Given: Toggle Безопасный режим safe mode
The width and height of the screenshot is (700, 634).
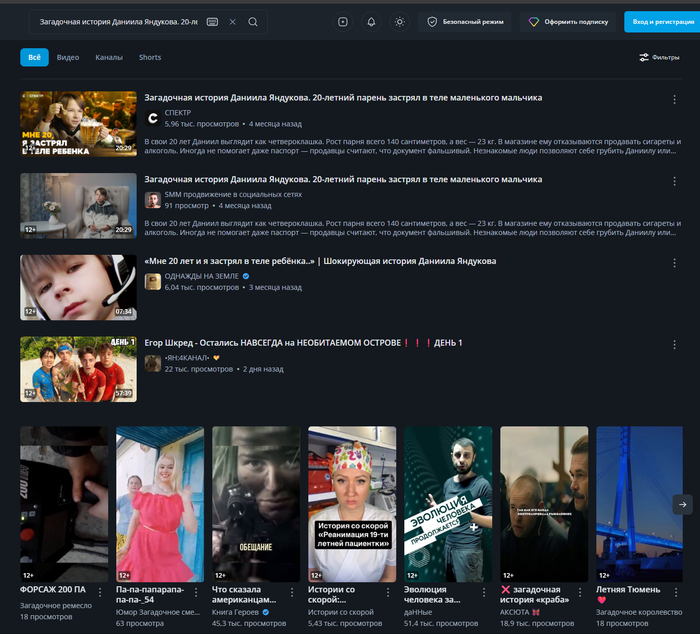Looking at the screenshot, I should coord(465,22).
